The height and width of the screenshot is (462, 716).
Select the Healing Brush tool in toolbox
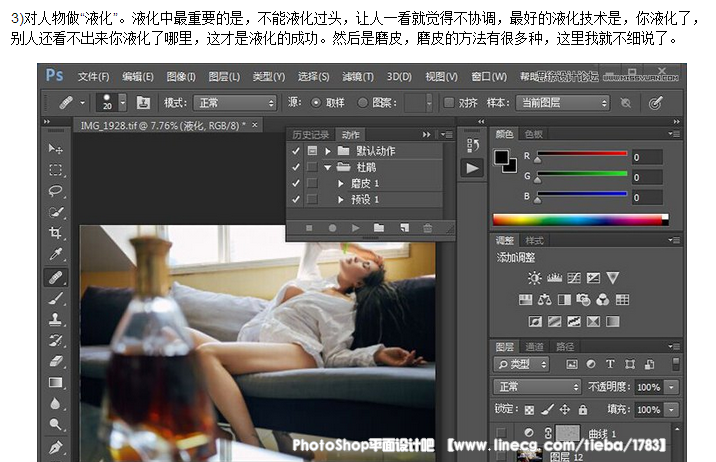pyautogui.click(x=56, y=277)
